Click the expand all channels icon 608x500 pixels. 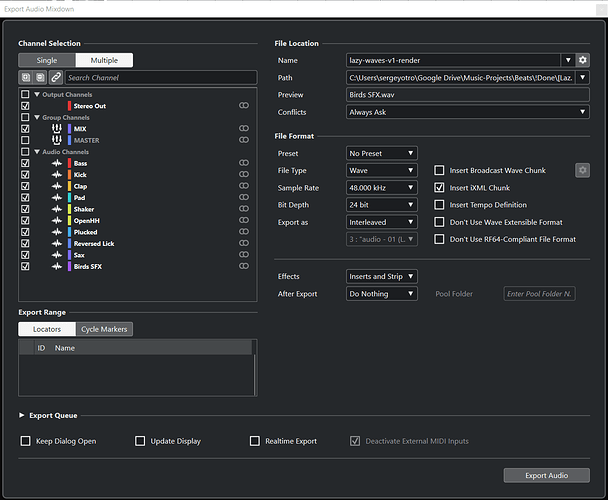click(26, 77)
